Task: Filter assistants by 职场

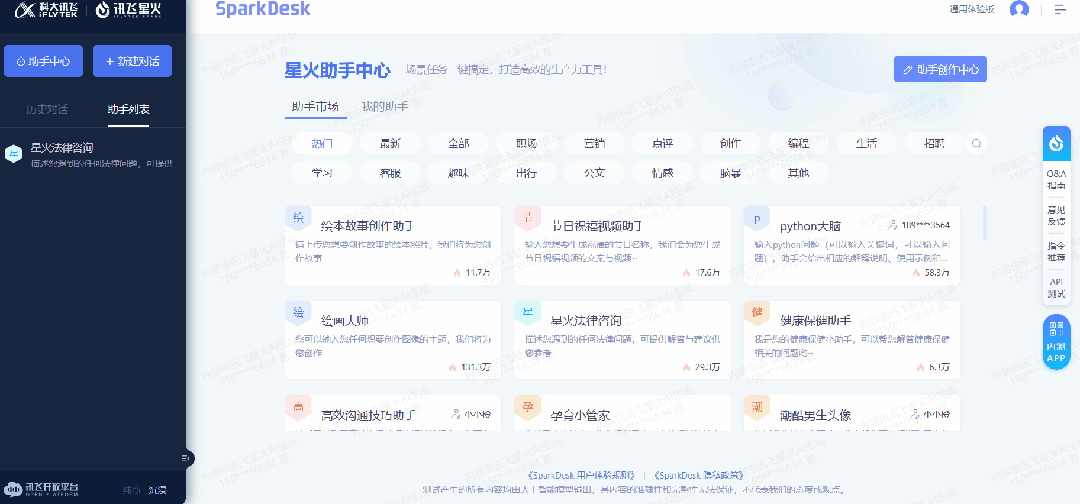Action: pos(526,144)
